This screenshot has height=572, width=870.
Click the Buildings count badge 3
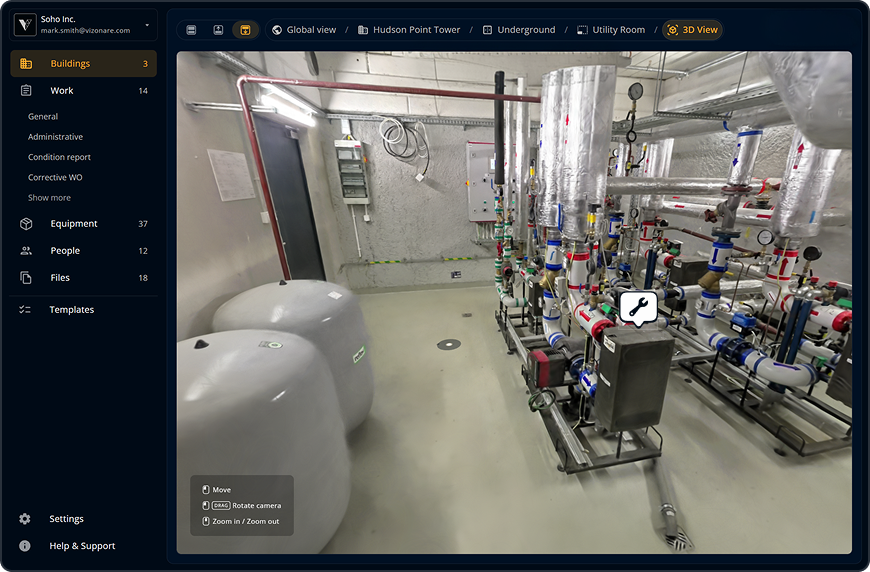coord(145,64)
